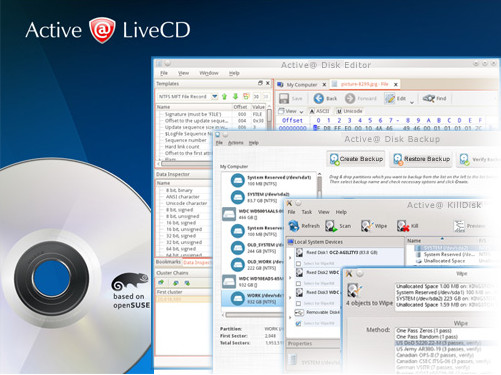The width and height of the screenshot is (501, 375).
Task: Click Refresh in KillDisk toolbar
Action: click(x=304, y=226)
